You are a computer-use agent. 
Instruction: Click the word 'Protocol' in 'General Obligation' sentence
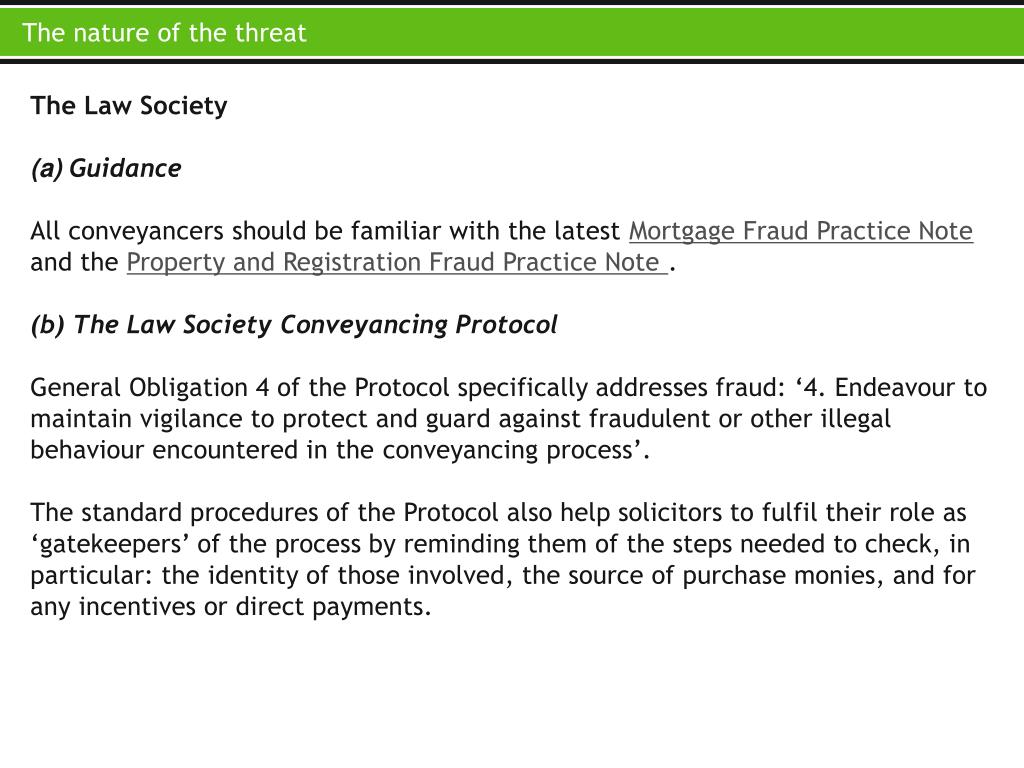[402, 387]
